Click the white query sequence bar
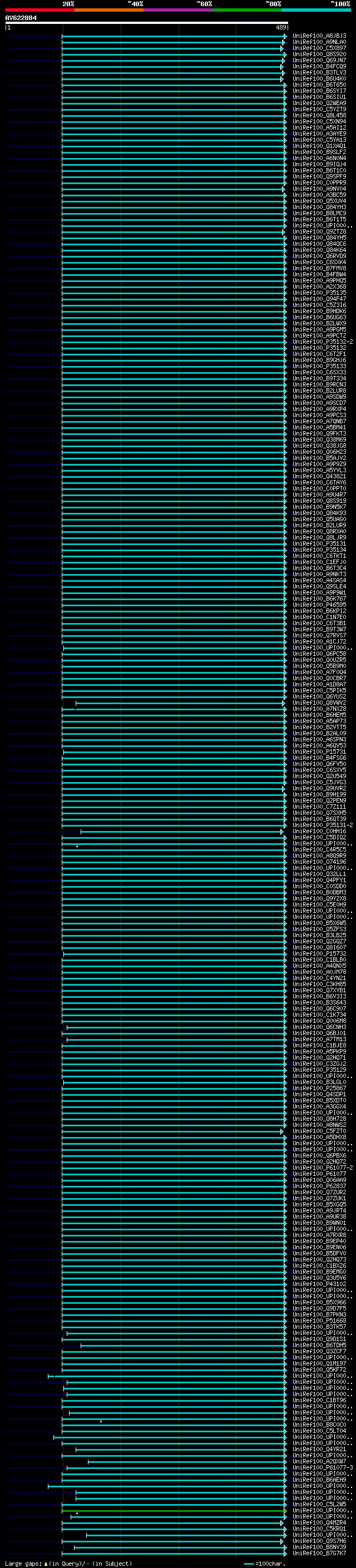This screenshot has height=1568, width=356. pos(146,22)
